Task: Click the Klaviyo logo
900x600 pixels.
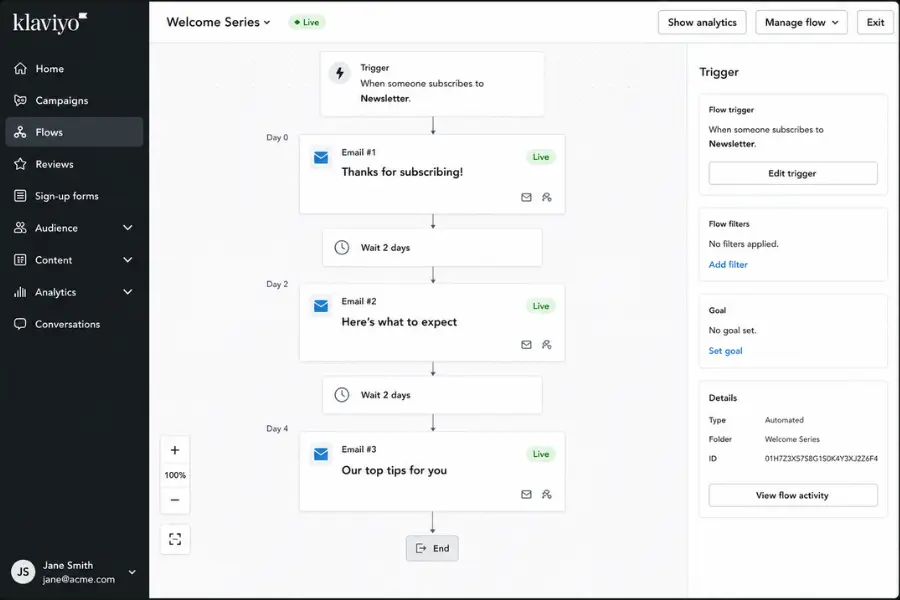Action: click(x=50, y=22)
